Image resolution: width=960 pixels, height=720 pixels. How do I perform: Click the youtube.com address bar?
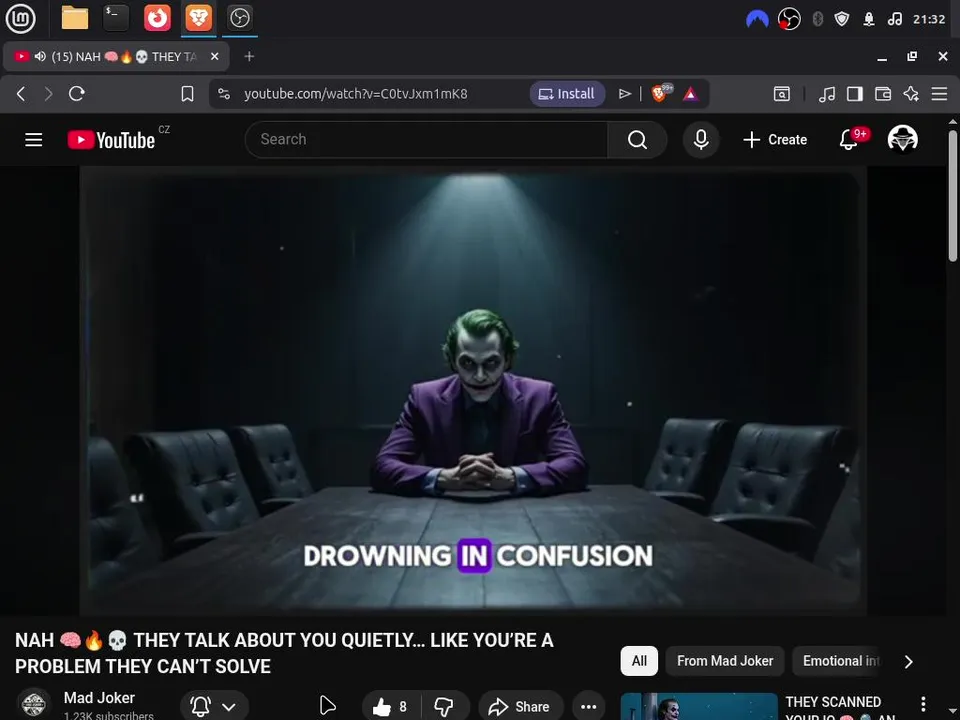356,94
